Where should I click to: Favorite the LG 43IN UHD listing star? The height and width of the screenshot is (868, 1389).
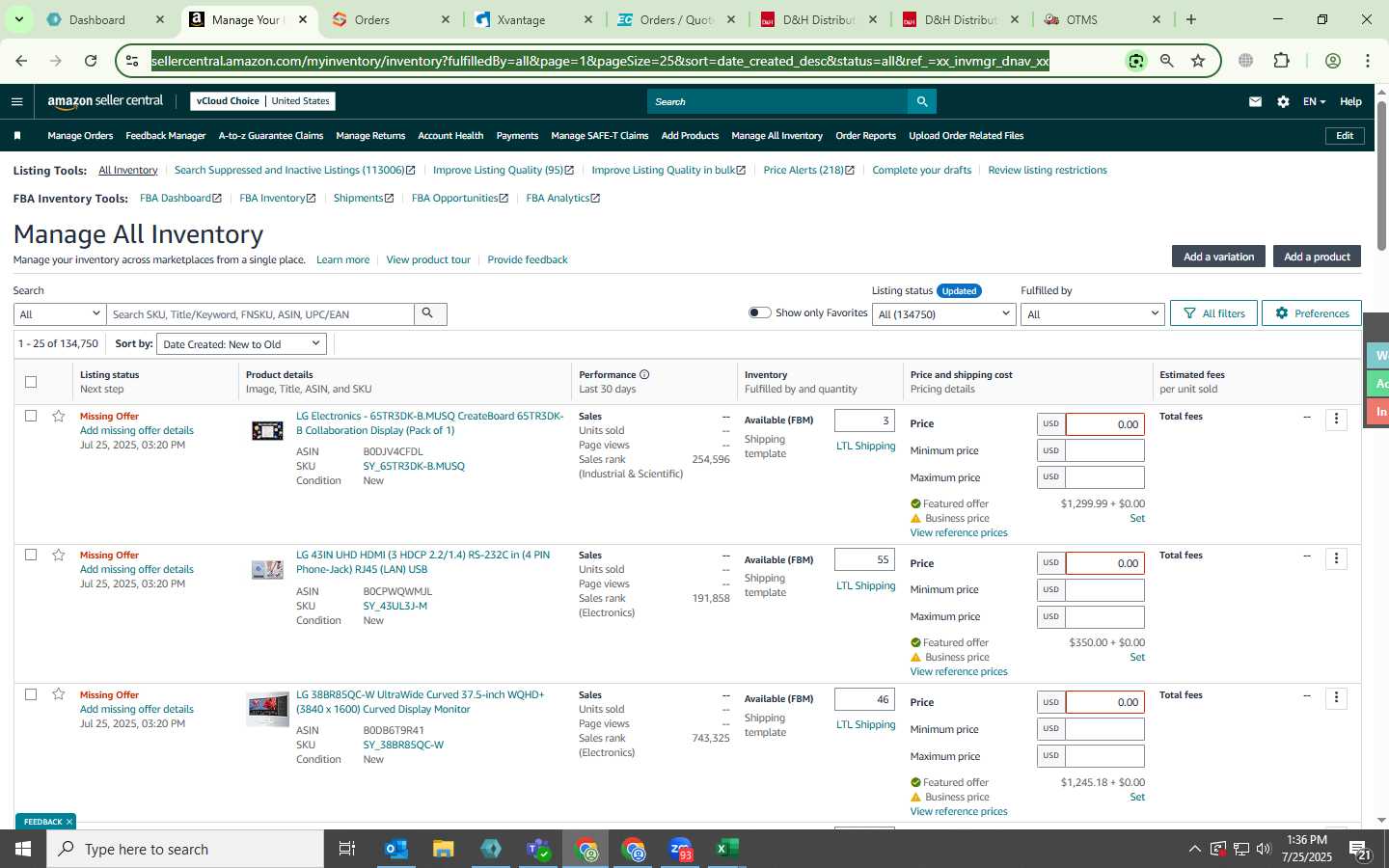pyautogui.click(x=59, y=555)
